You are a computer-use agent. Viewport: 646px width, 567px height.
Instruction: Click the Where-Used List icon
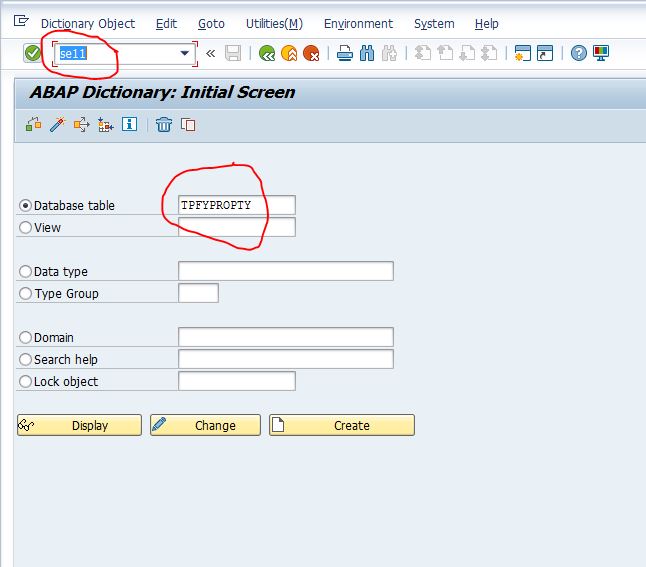coord(82,124)
